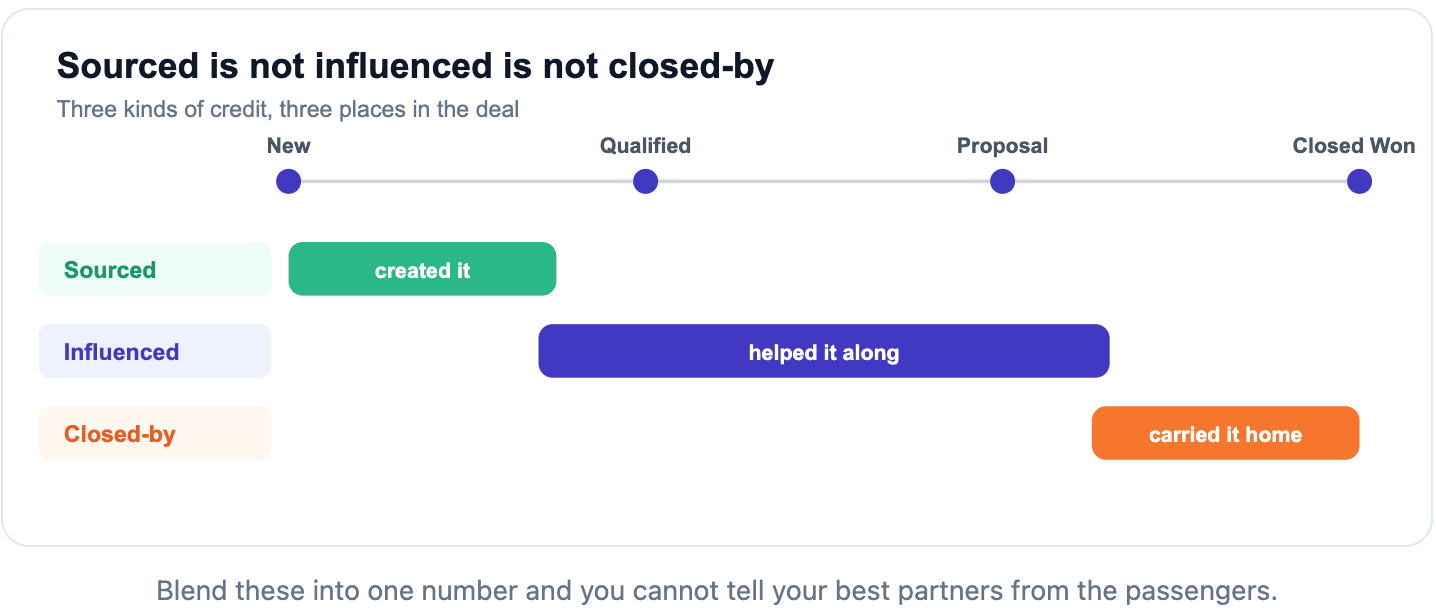Click the New stage dot
Image resolution: width=1436 pixels, height=616 pixels.
(x=289, y=182)
